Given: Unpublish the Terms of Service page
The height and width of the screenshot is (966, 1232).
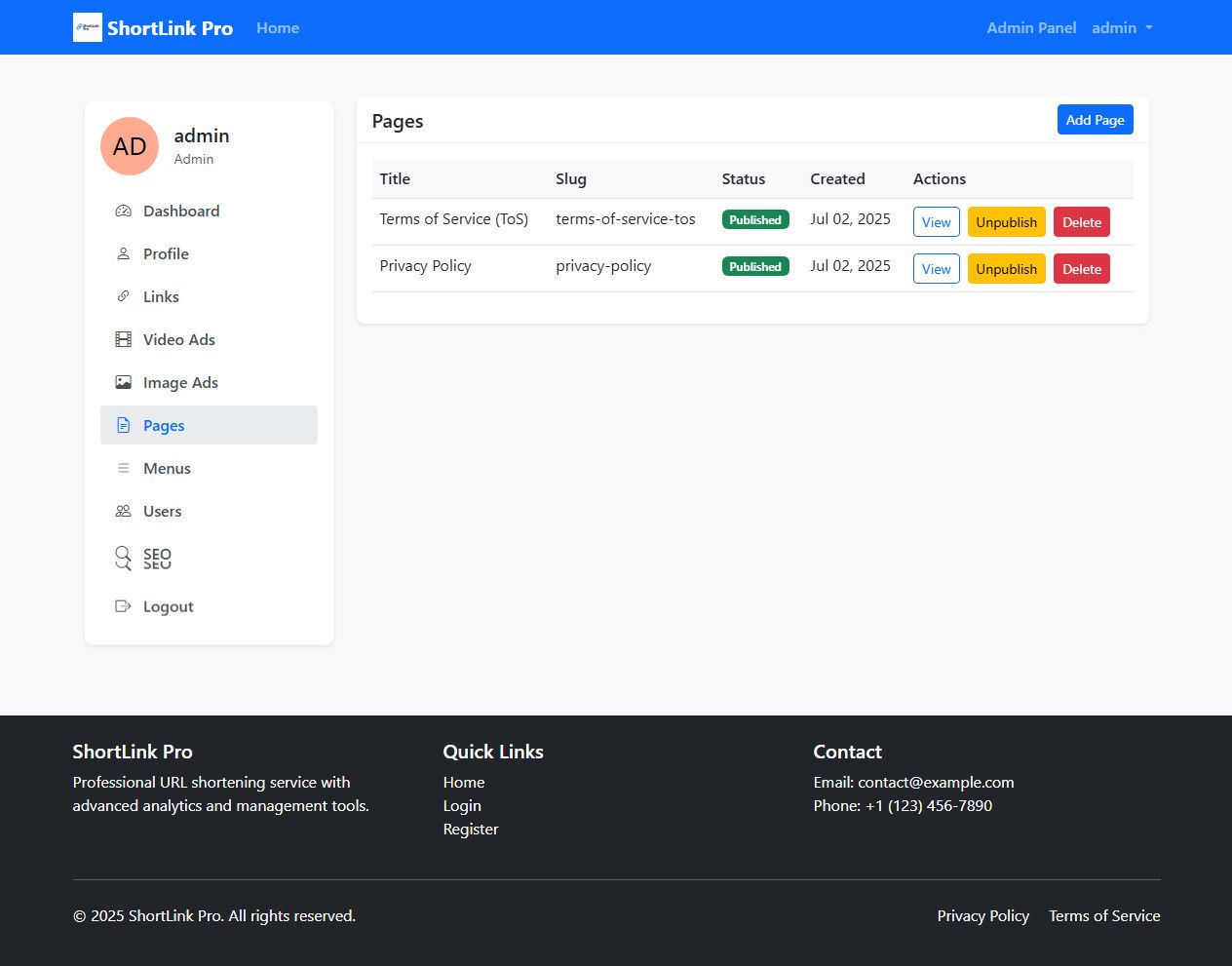Looking at the screenshot, I should pos(1006,222).
